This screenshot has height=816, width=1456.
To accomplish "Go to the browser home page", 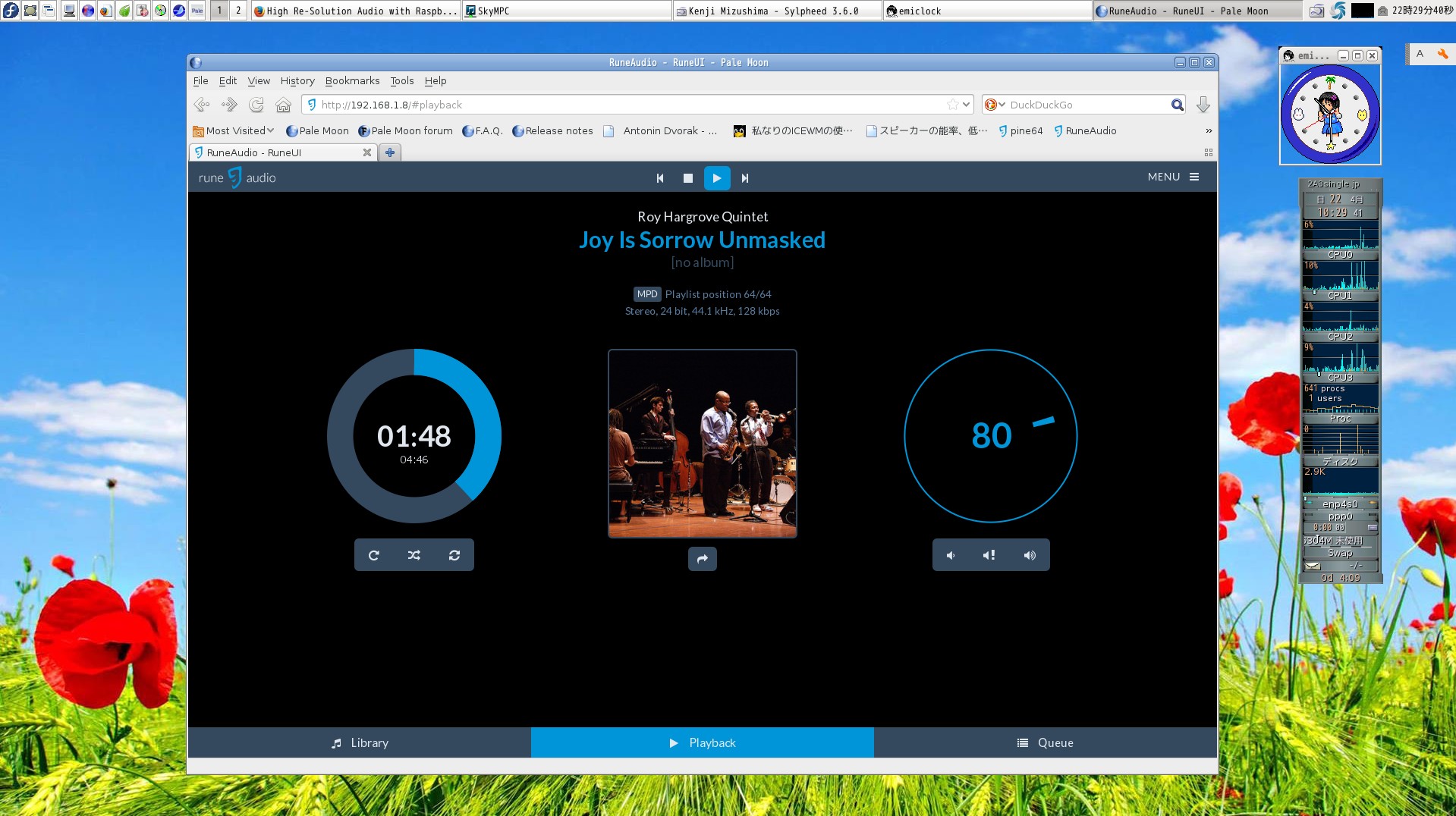I will pyautogui.click(x=283, y=105).
